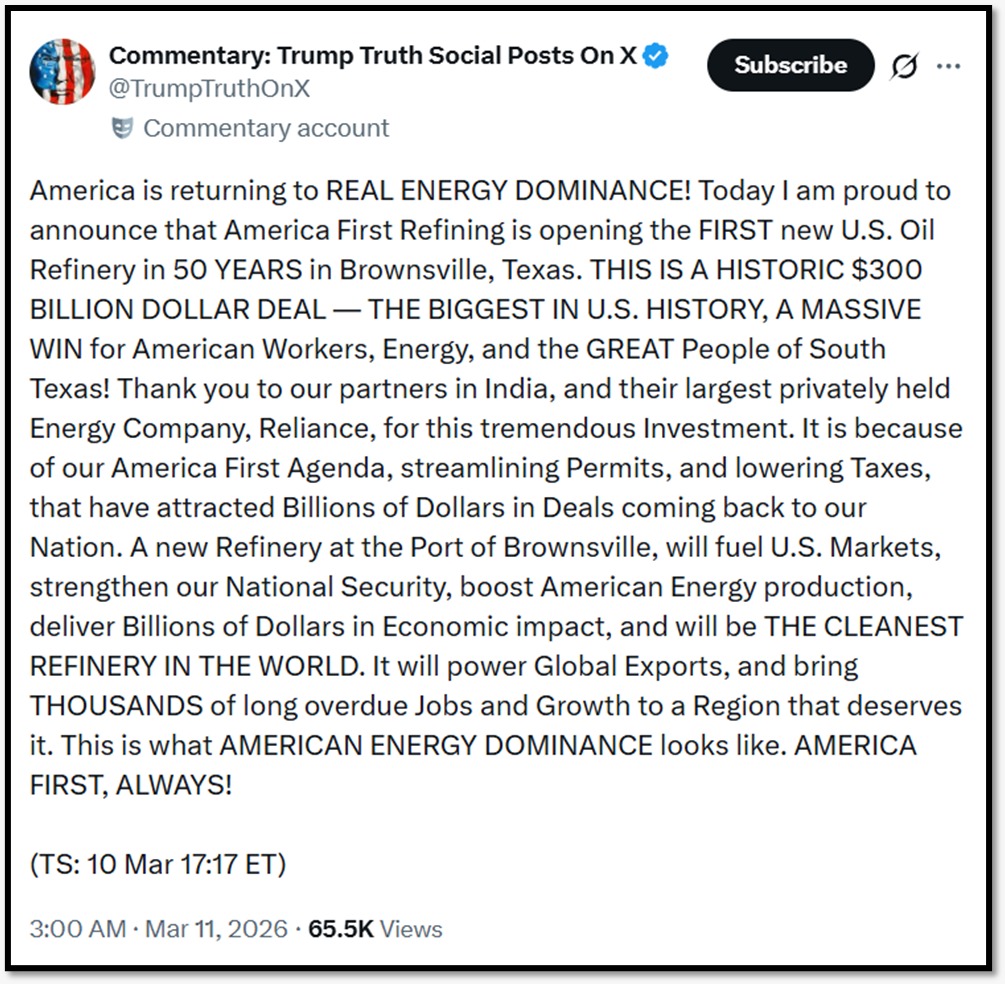Viewport: 1005px width, 984px height.
Task: Click the (TS: 10 Mar 17:17 ET) line
Action: (158, 863)
